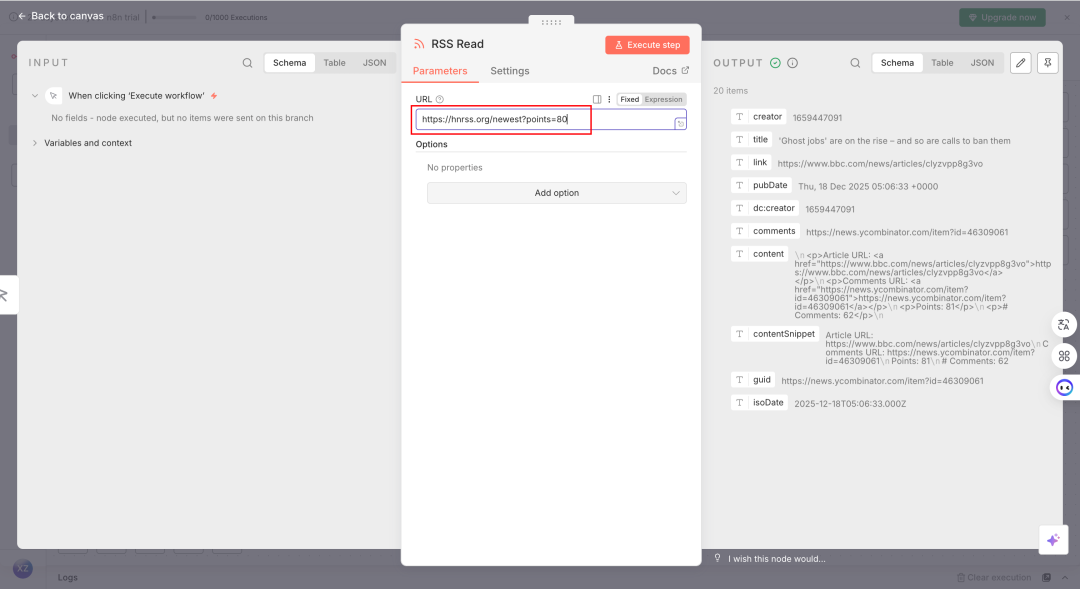Click the Upgrade now button
Viewport: 1080px width, 589px height.
1002,17
